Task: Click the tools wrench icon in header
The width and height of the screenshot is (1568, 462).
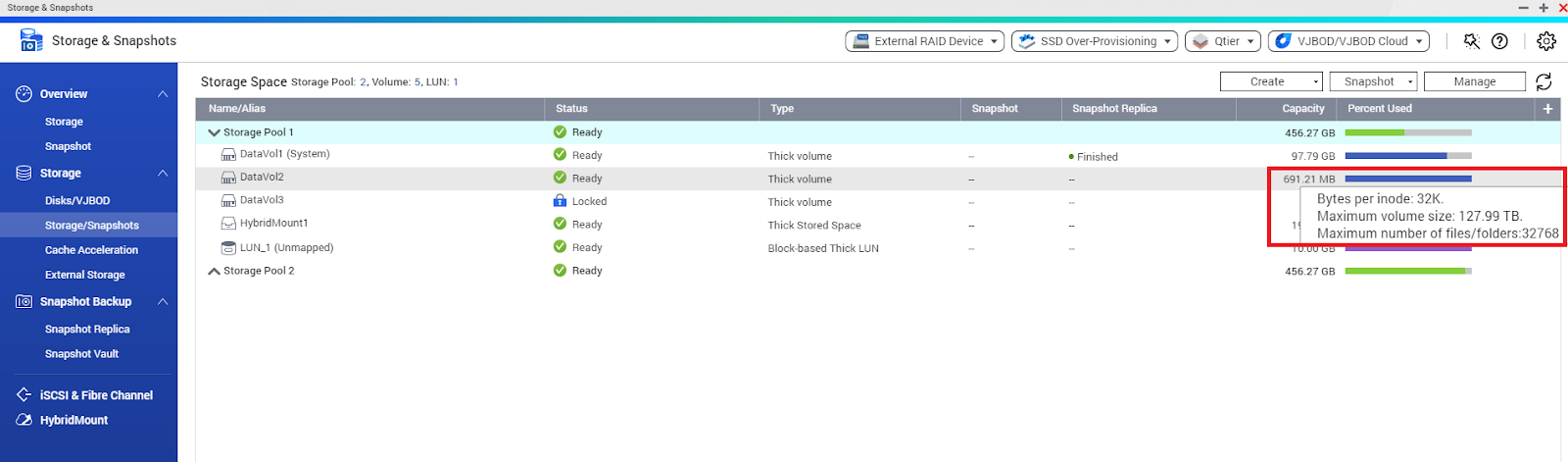Action: click(x=1471, y=41)
